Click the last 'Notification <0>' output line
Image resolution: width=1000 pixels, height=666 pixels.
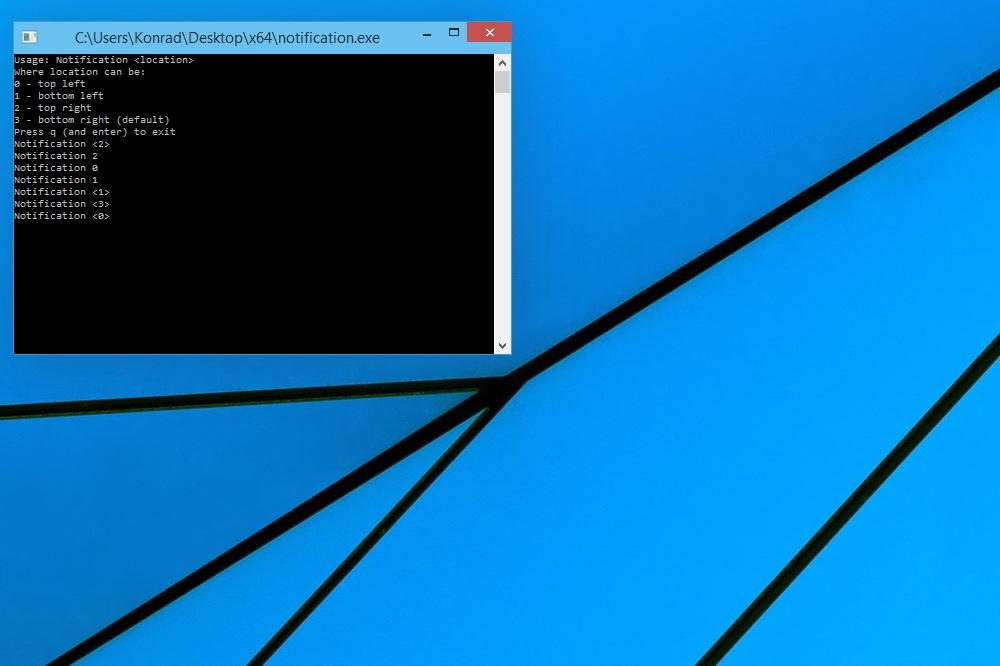pyautogui.click(x=62, y=216)
